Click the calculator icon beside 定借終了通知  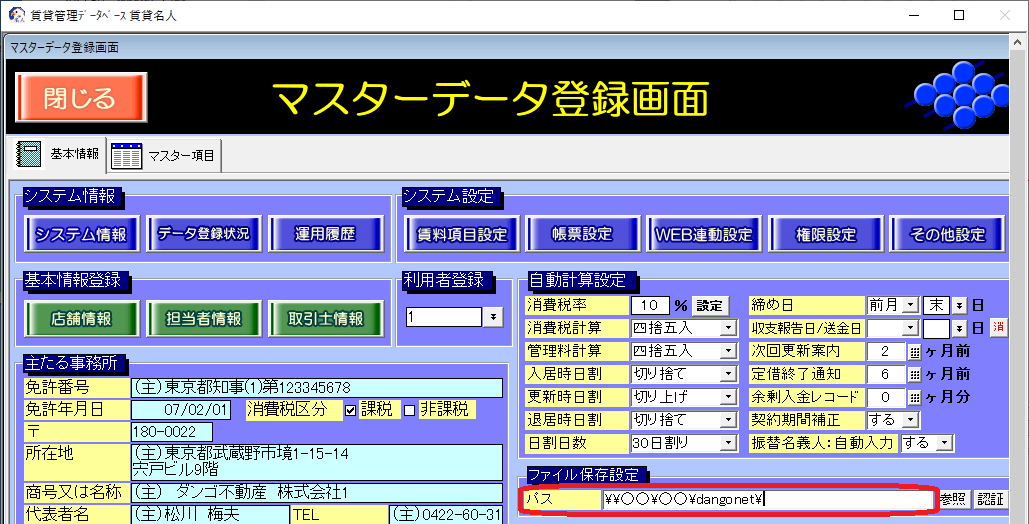coord(914,374)
